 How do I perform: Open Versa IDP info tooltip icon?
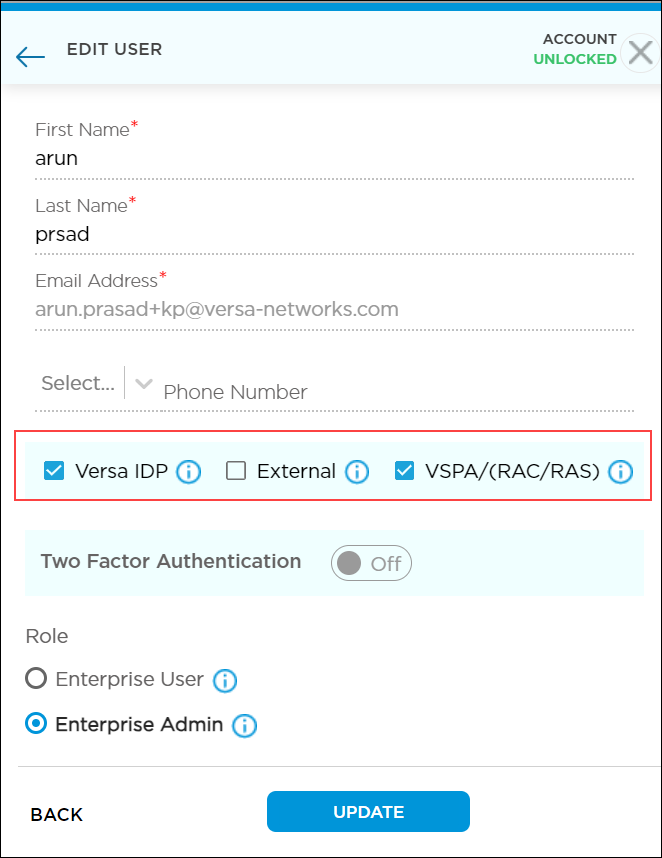click(188, 472)
